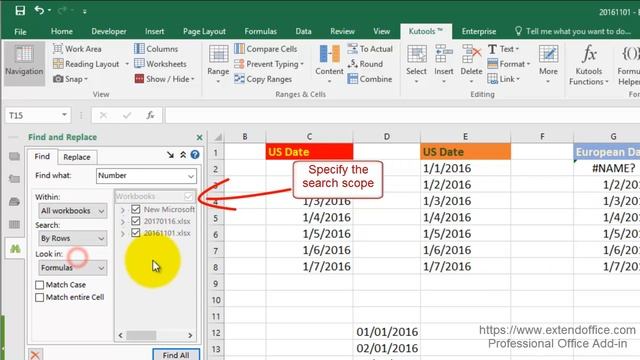Launch Compare Cells tool
Viewport: 640px width, 360px height.
coord(266,49)
